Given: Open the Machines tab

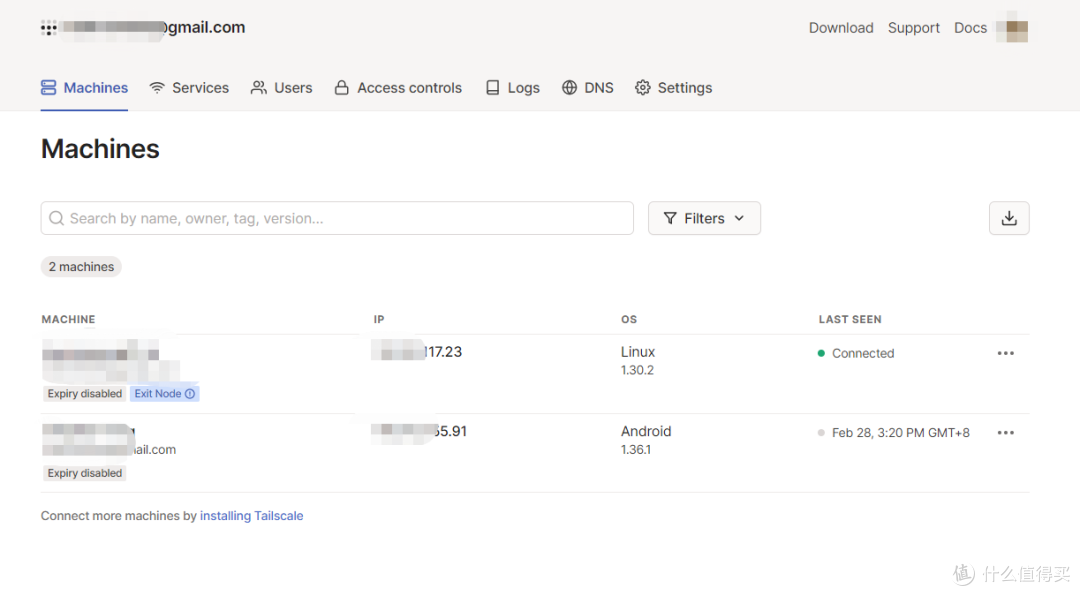Looking at the screenshot, I should click(x=85, y=88).
